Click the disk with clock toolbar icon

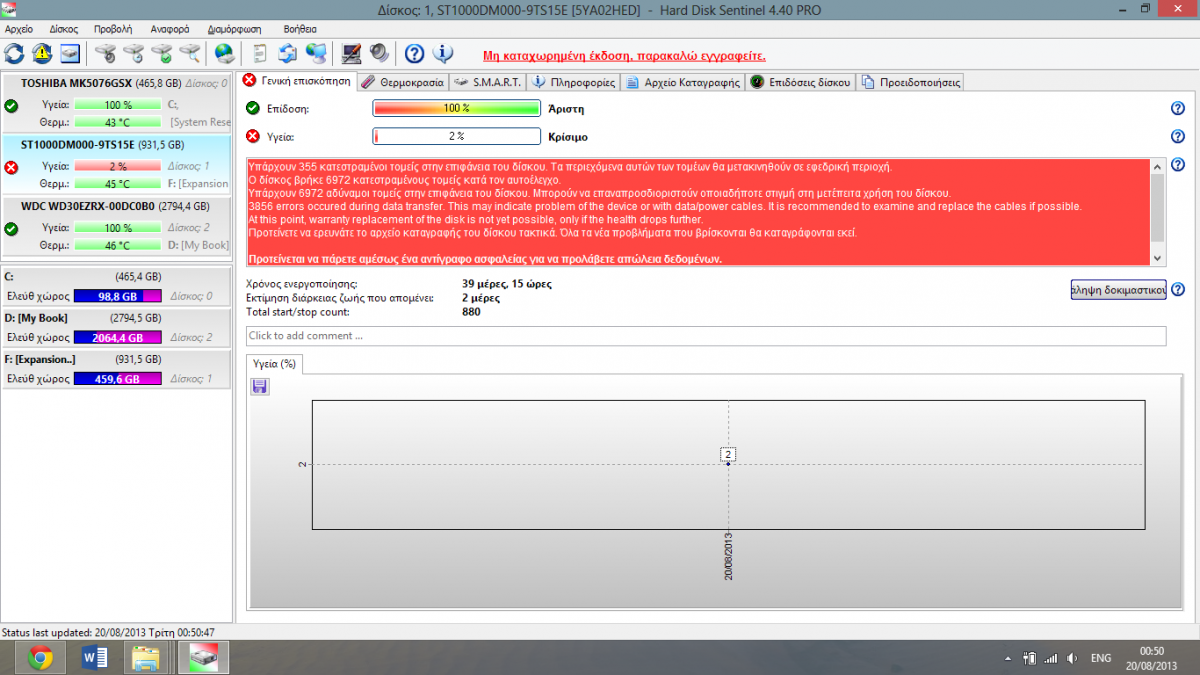pyautogui.click(x=133, y=53)
